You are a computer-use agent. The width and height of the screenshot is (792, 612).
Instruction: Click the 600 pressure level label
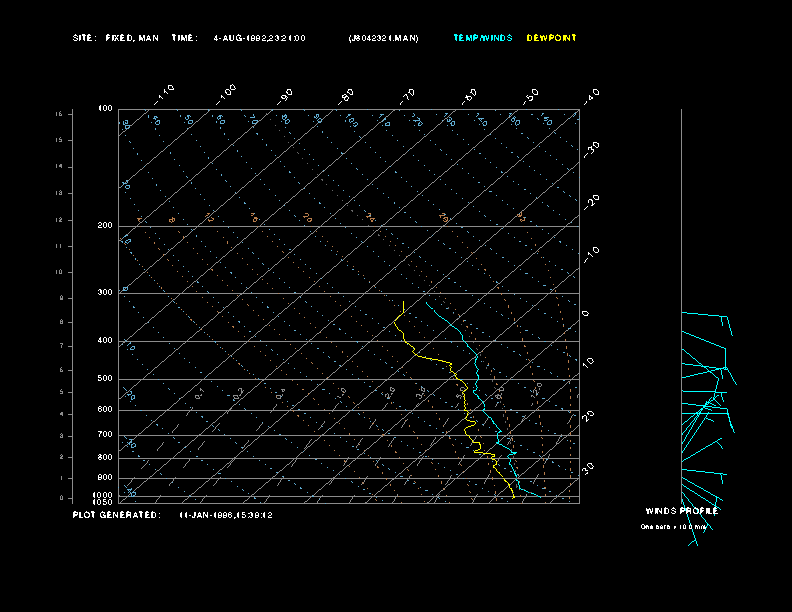[105, 410]
